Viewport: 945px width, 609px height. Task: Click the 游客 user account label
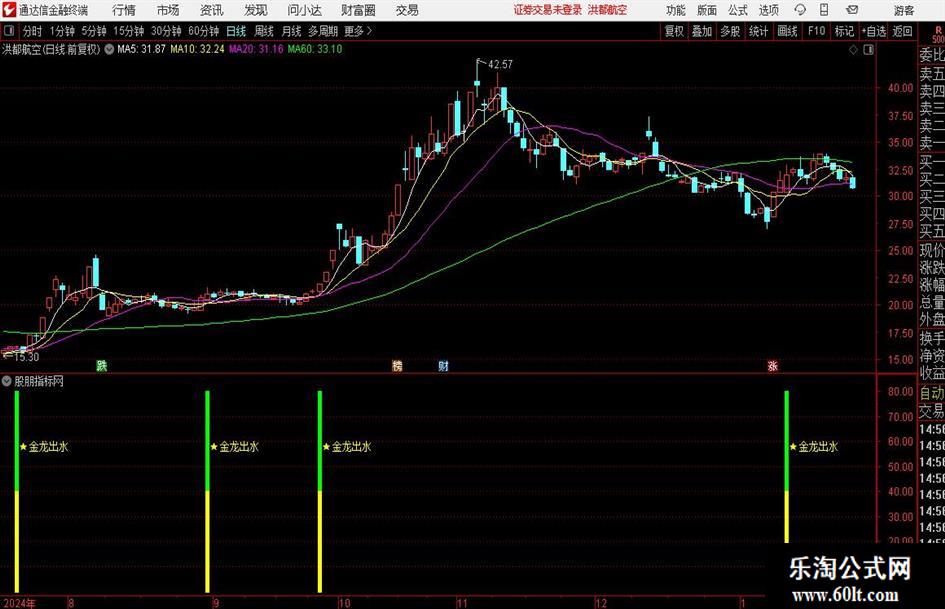click(x=904, y=10)
